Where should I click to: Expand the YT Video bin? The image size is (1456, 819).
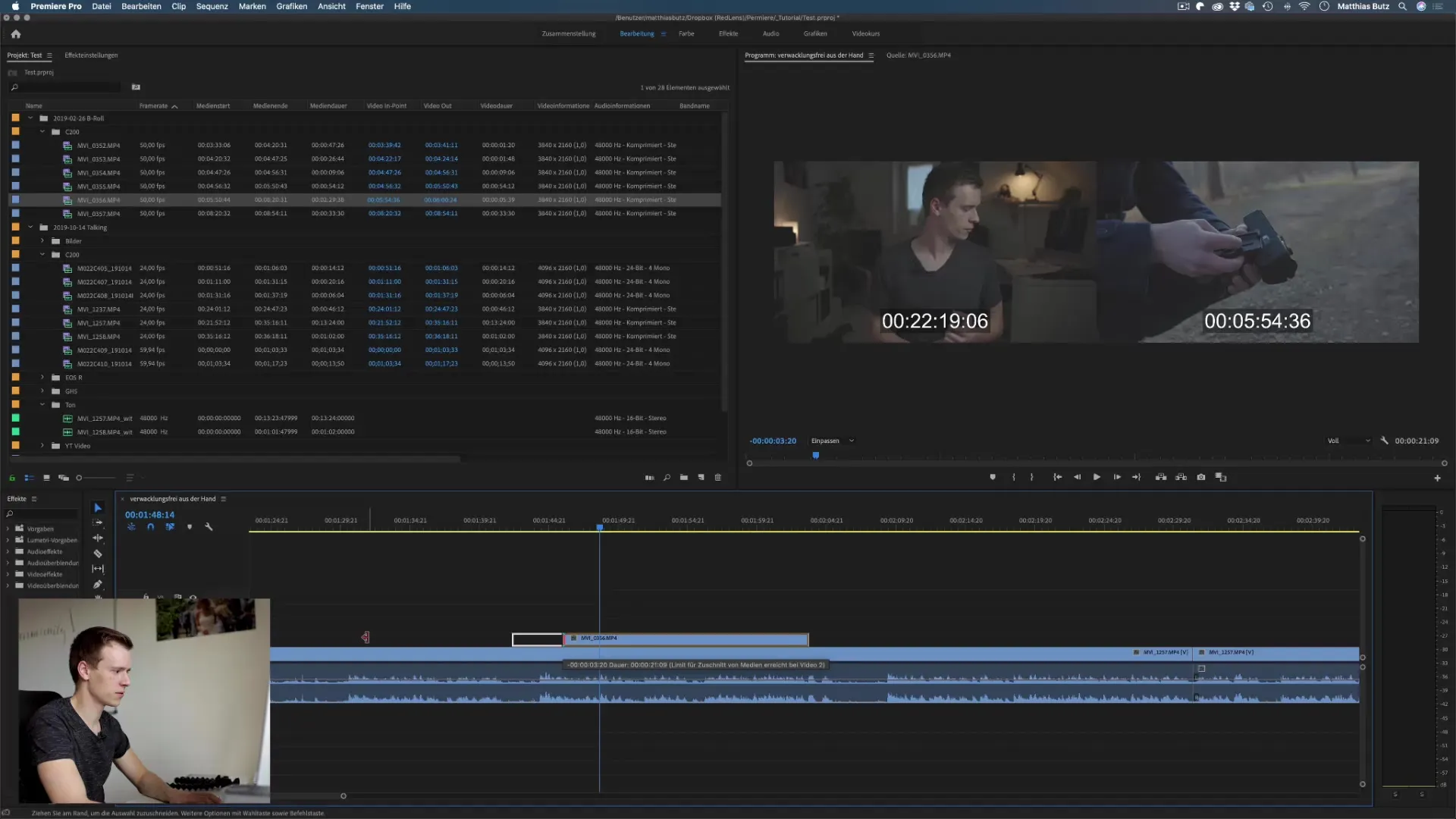click(42, 446)
